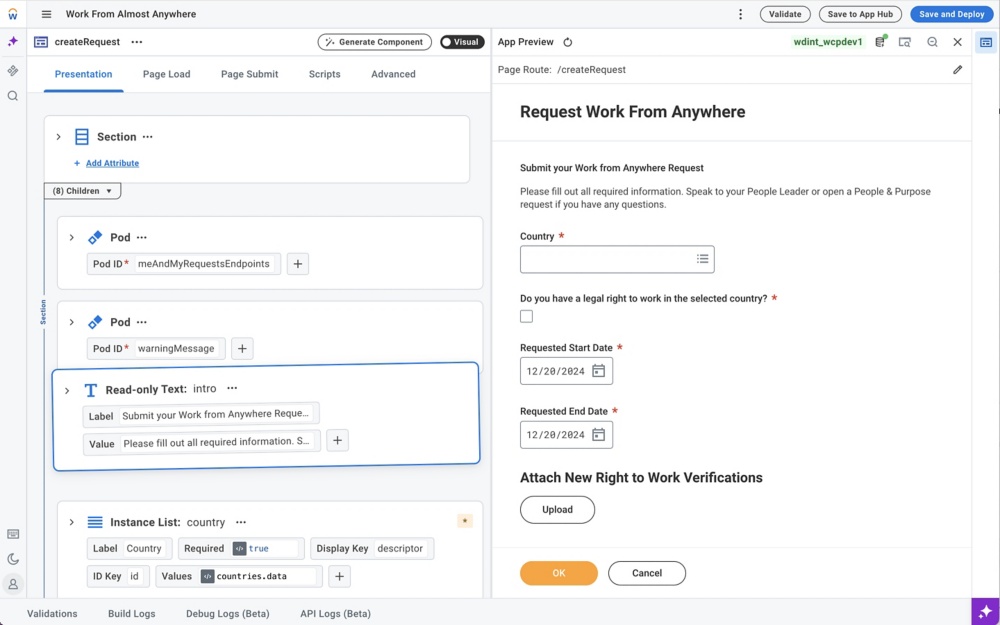This screenshot has height=625, width=1000.
Task: Click the zoom magnifier icon in preview header
Action: click(932, 42)
